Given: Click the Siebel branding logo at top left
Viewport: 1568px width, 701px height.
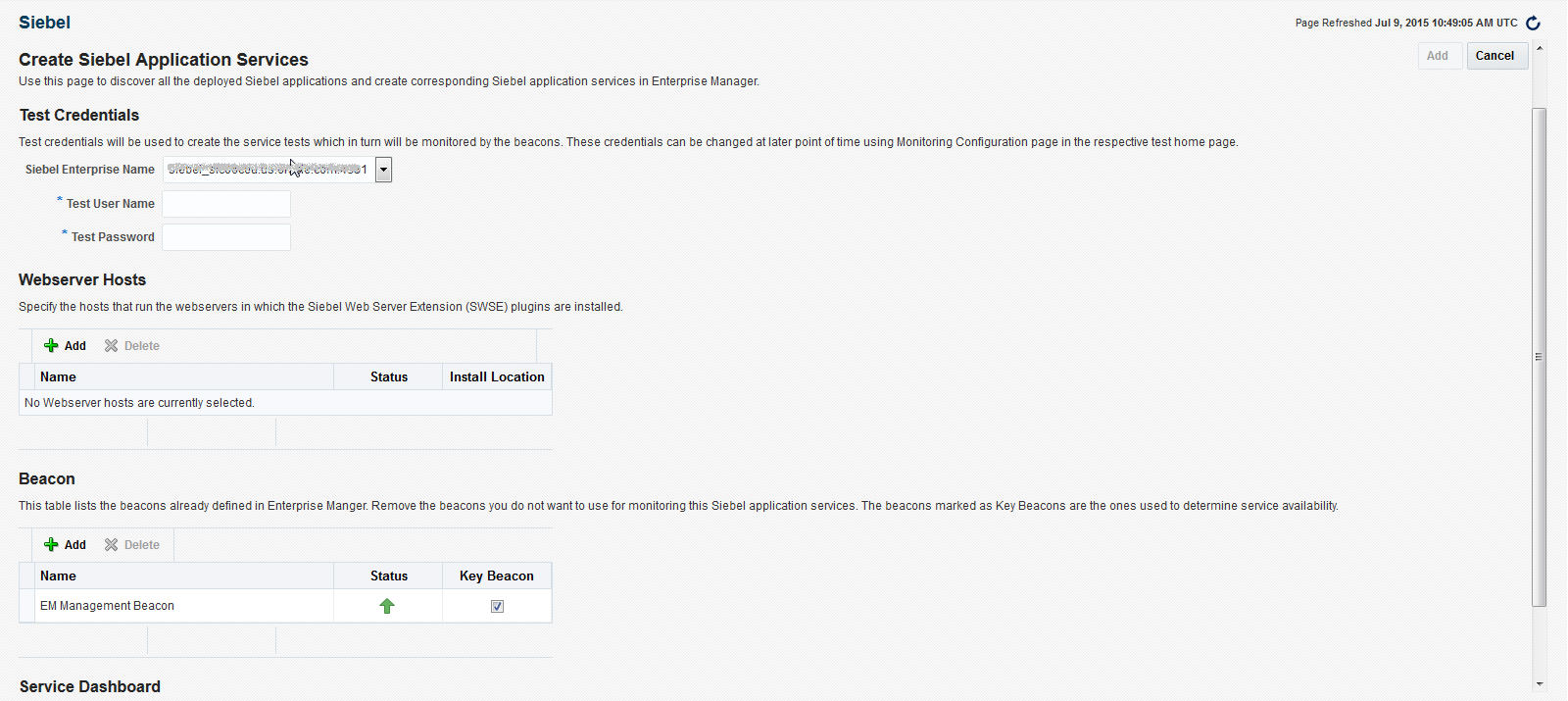Looking at the screenshot, I should pyautogui.click(x=44, y=22).
